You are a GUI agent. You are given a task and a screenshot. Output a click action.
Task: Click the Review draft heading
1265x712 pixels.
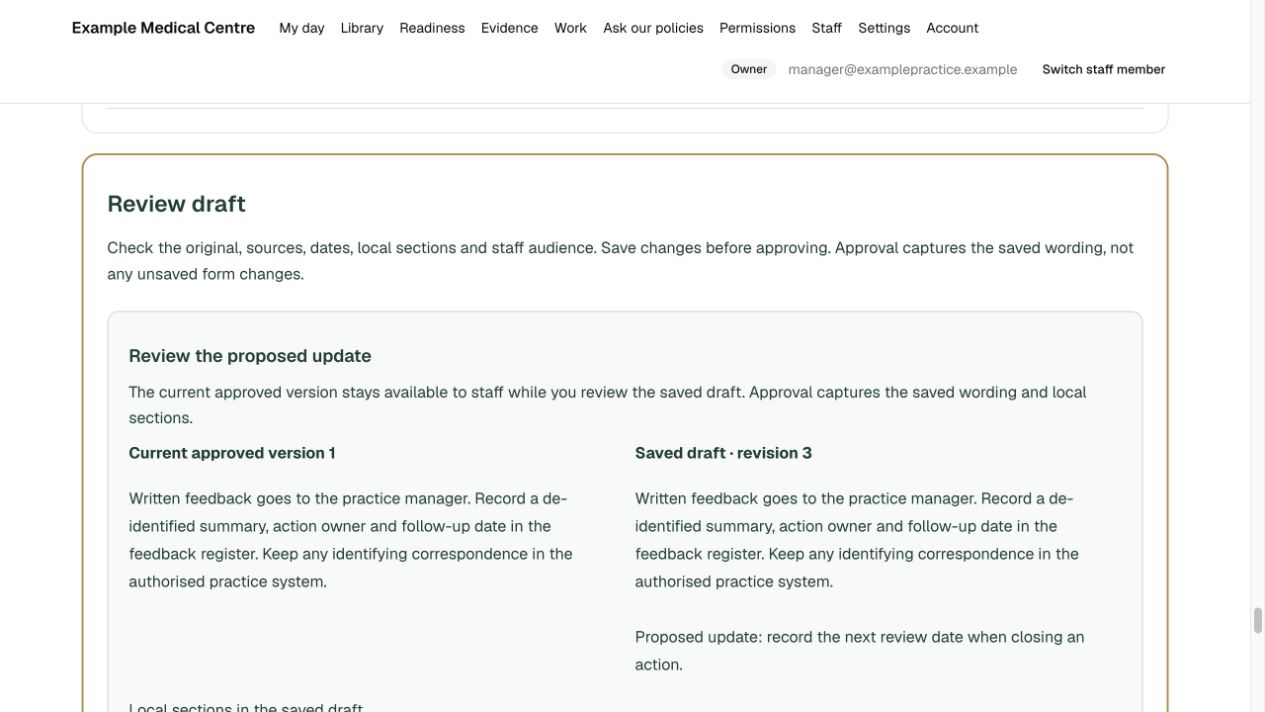click(176, 204)
